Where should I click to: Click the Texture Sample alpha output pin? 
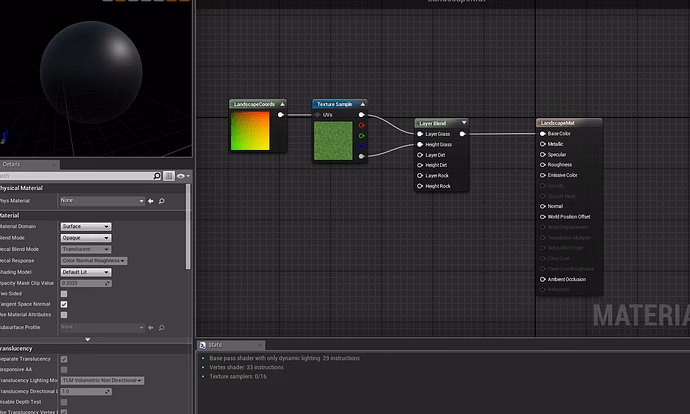361,157
